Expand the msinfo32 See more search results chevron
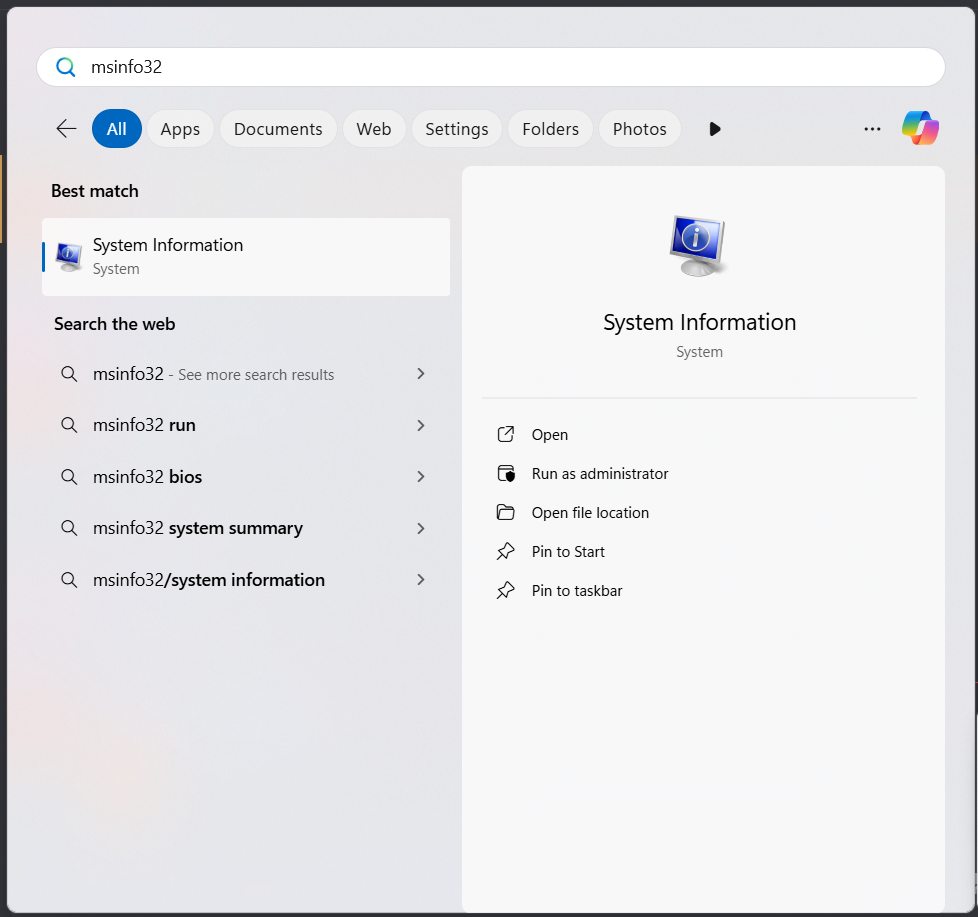This screenshot has height=917, width=978. 421,374
